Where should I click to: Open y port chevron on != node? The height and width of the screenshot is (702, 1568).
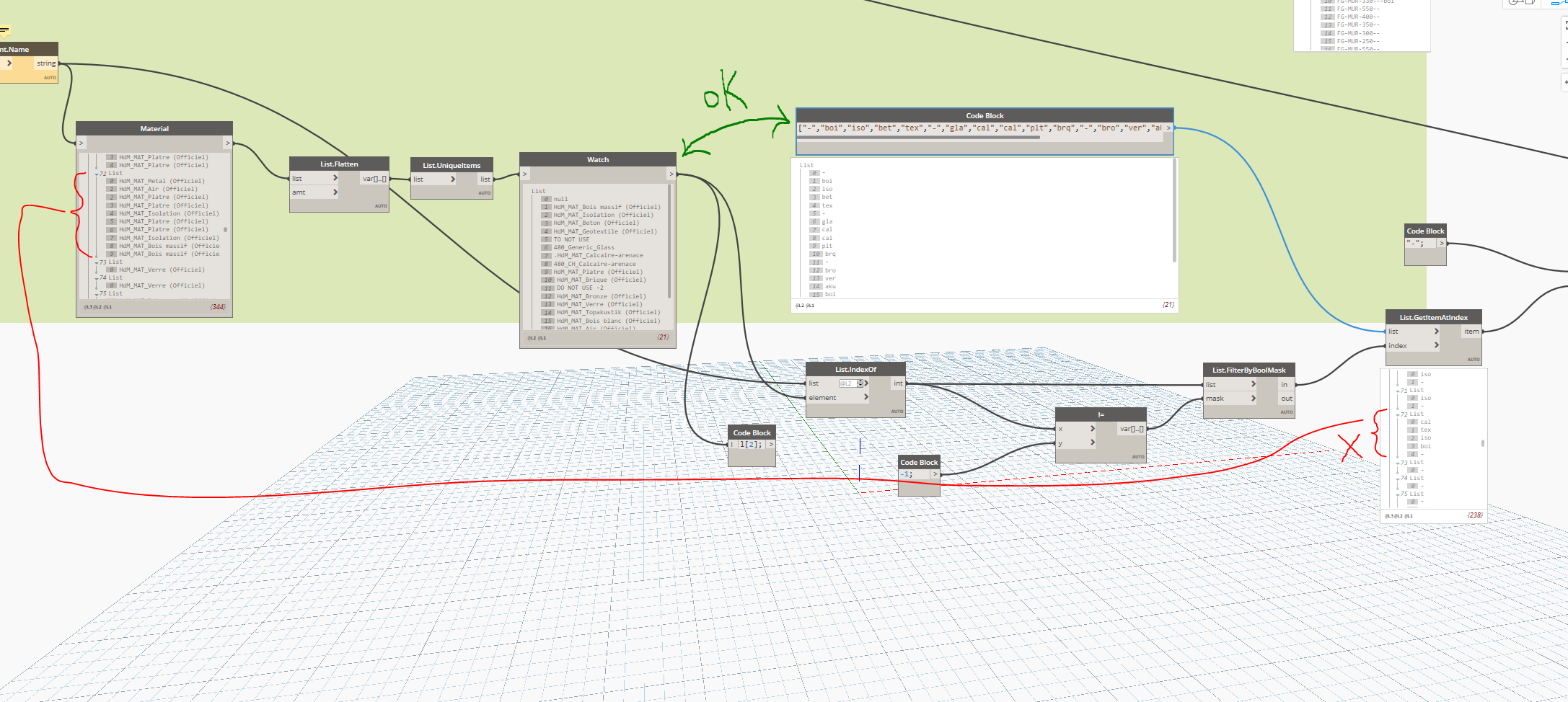(x=1093, y=443)
